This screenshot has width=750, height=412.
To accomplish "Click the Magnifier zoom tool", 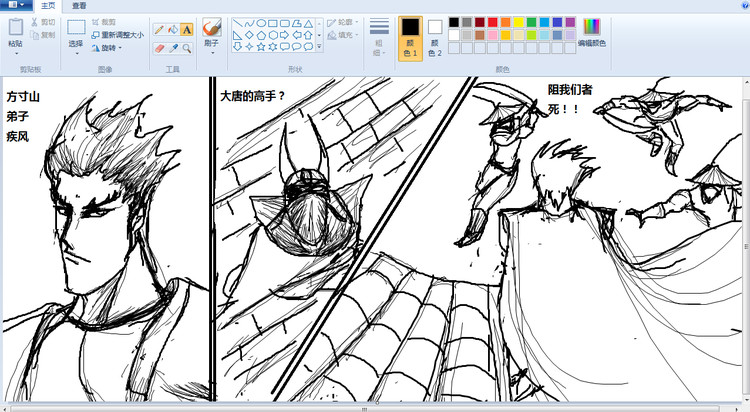I will coord(187,47).
